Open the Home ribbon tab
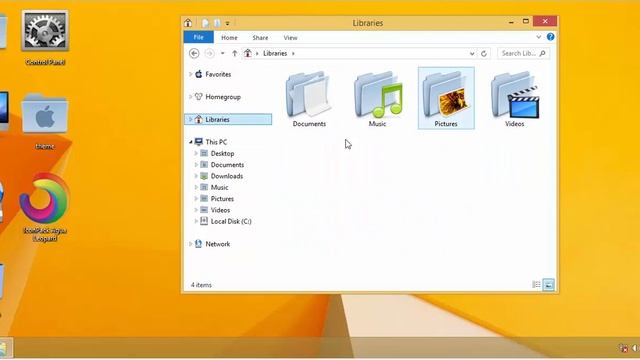The height and width of the screenshot is (360, 640). tap(229, 38)
